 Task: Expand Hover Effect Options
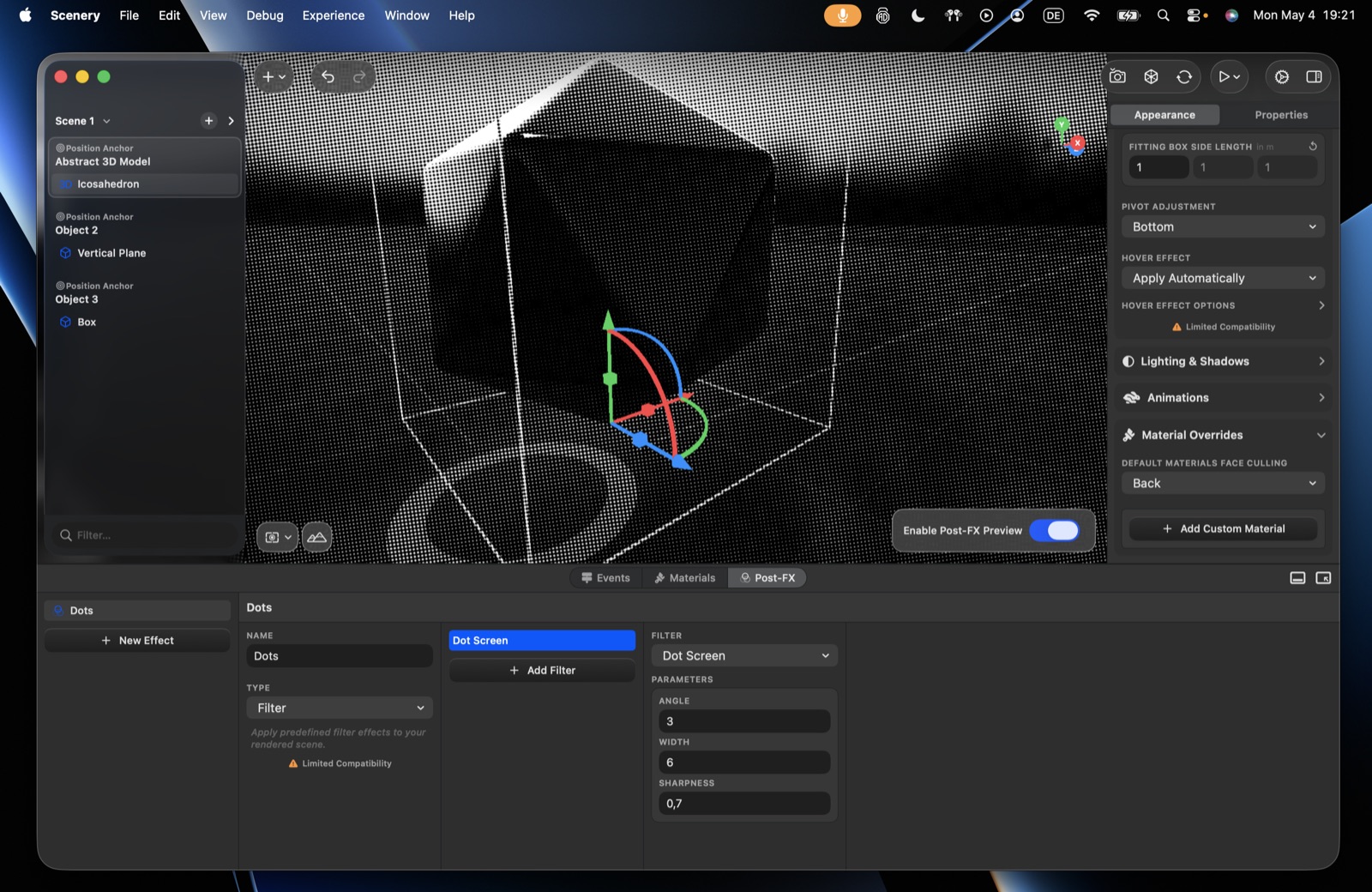1223,306
